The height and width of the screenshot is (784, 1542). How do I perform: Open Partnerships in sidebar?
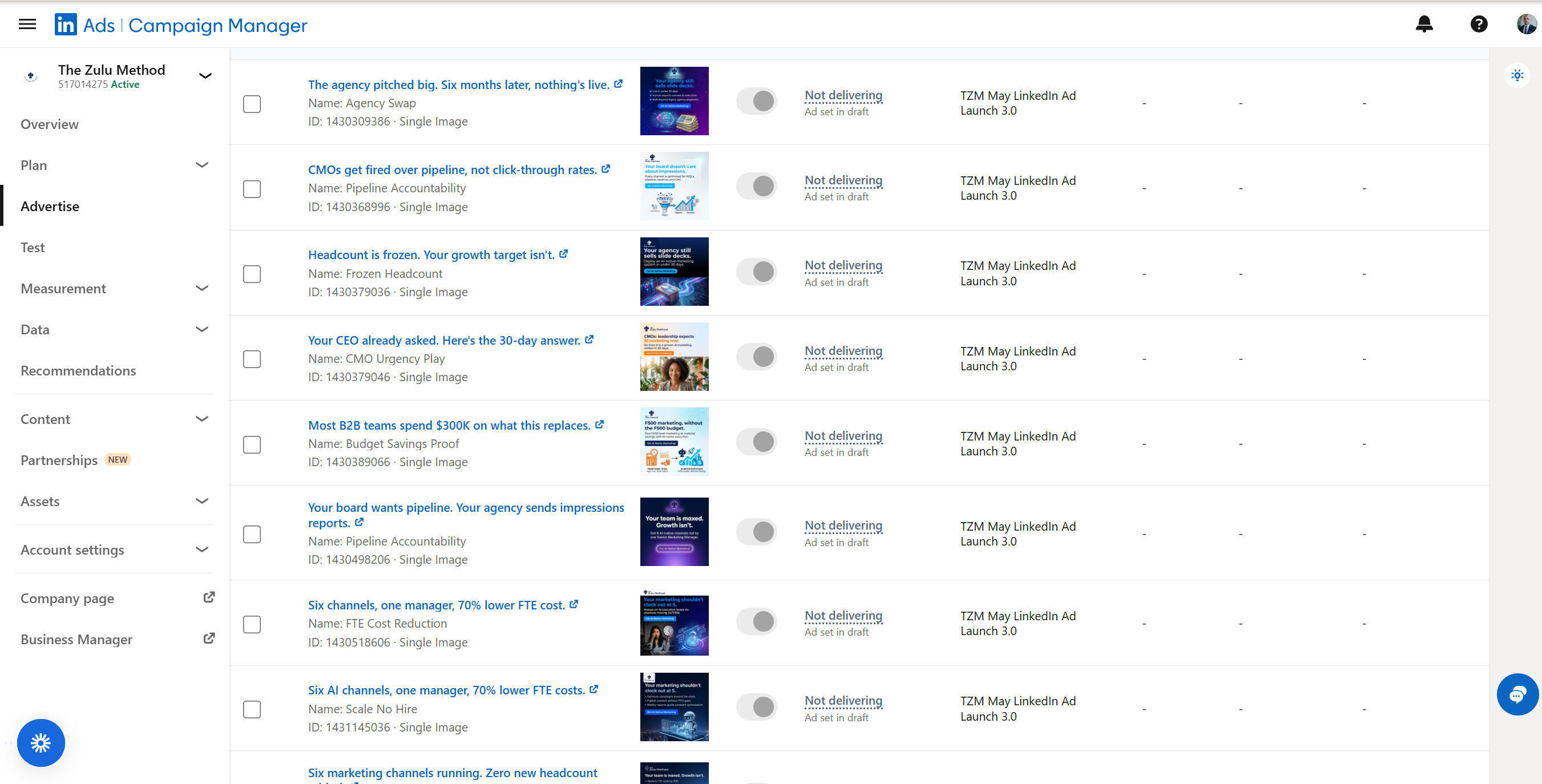59,460
